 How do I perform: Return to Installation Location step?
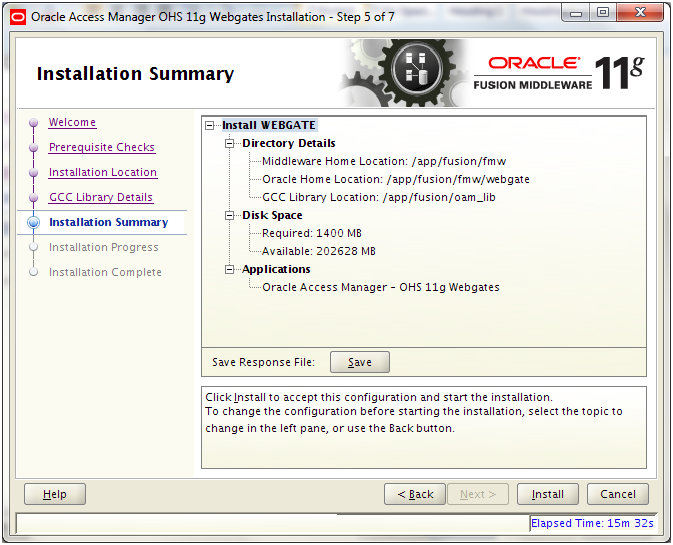click(x=103, y=172)
